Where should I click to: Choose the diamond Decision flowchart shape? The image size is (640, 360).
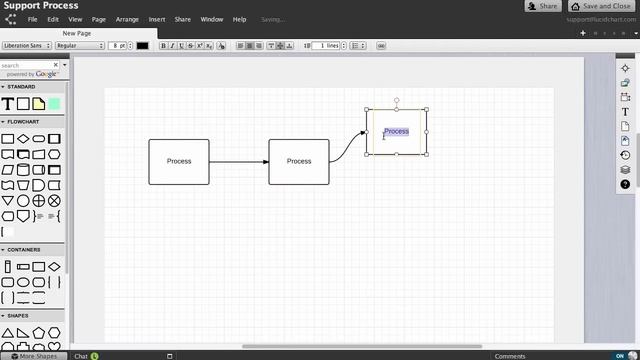[x=23, y=139]
